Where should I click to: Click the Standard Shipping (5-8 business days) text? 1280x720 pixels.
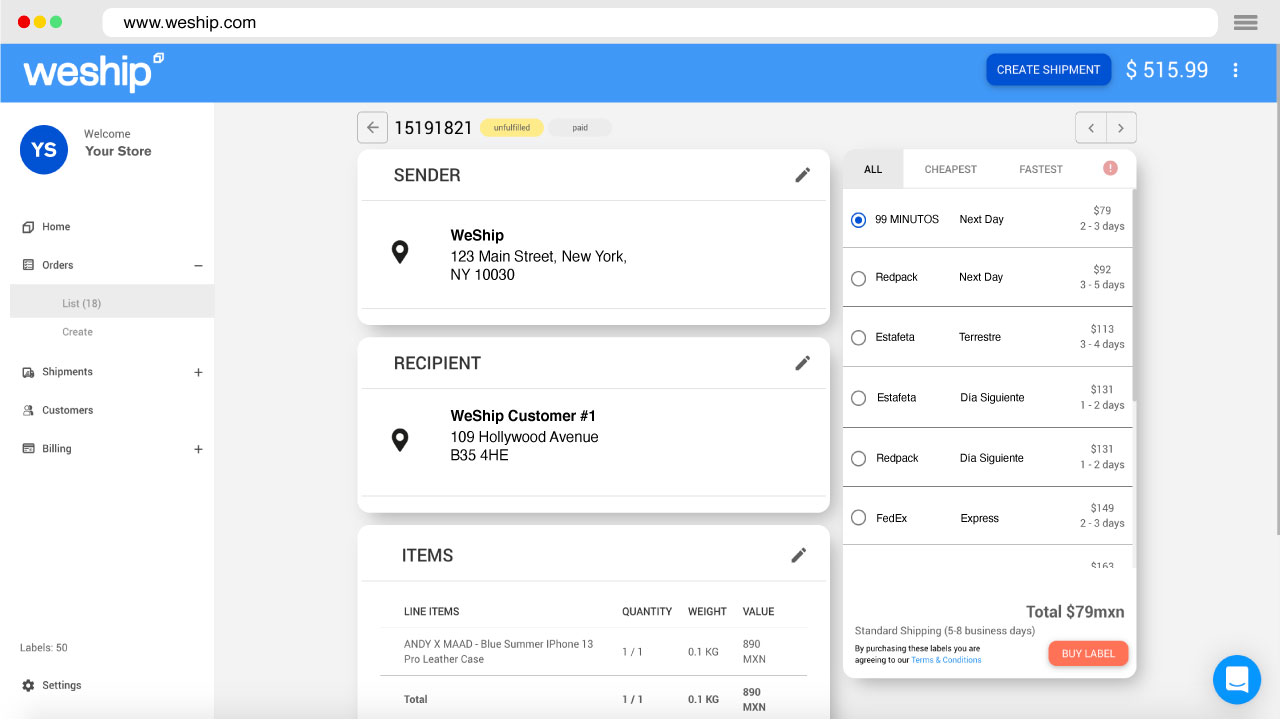coord(945,631)
